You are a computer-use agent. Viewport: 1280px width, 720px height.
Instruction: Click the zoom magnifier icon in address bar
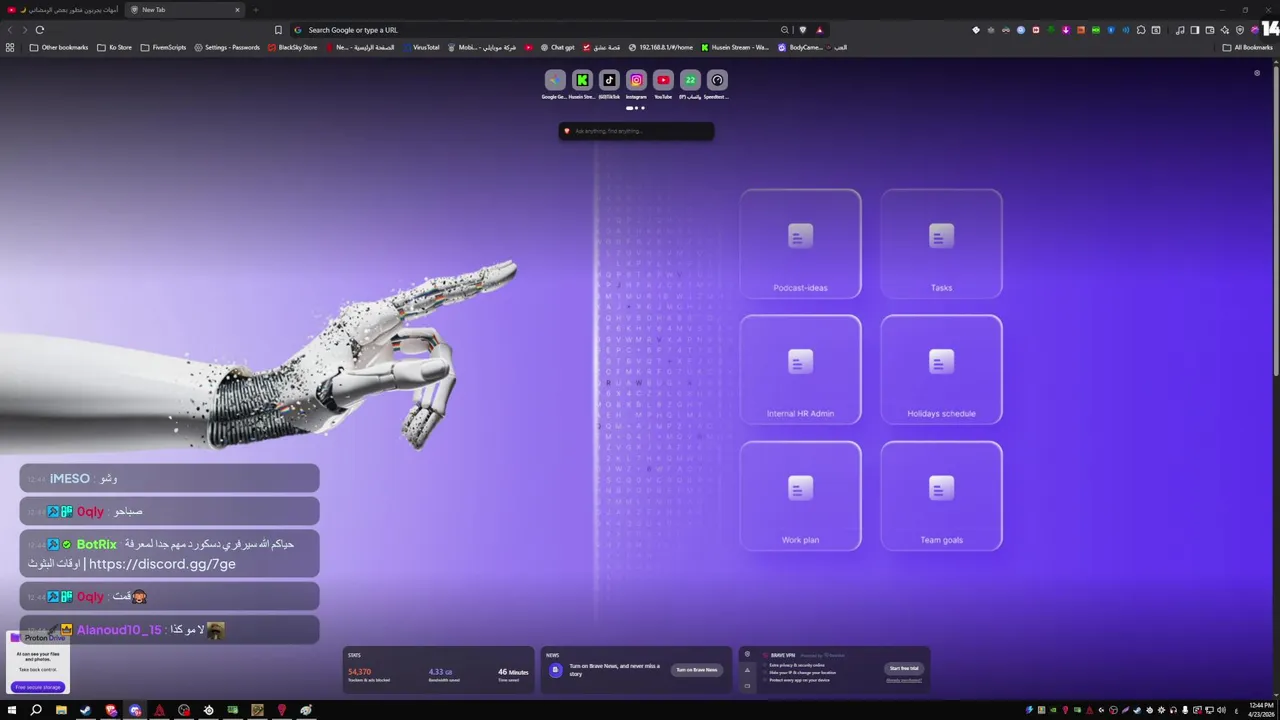785,30
